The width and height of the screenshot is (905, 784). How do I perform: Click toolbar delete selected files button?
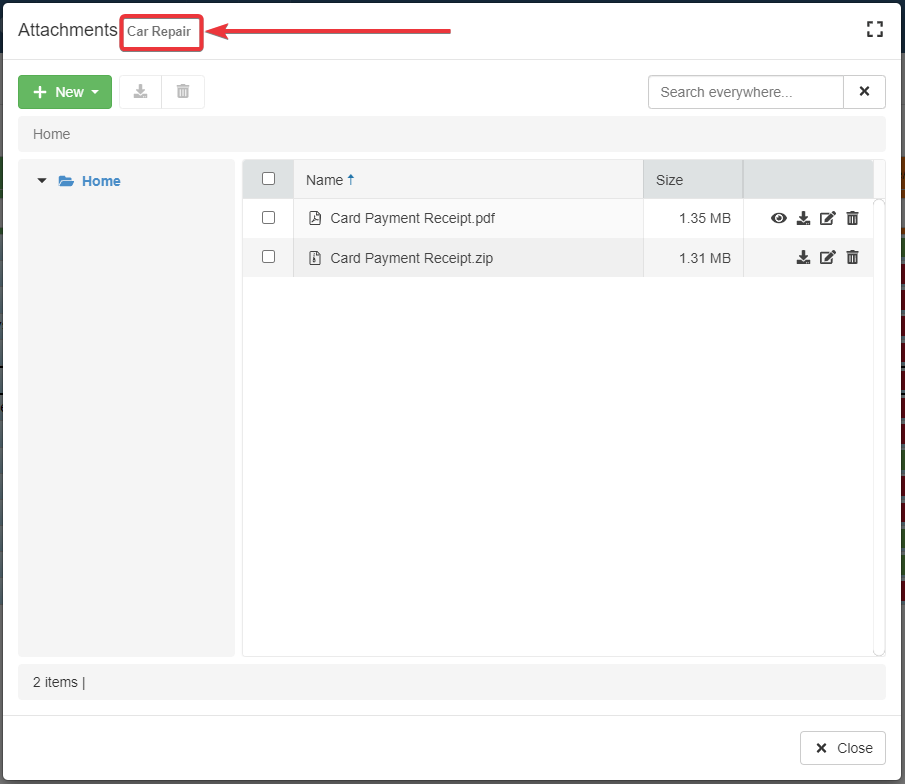[183, 92]
